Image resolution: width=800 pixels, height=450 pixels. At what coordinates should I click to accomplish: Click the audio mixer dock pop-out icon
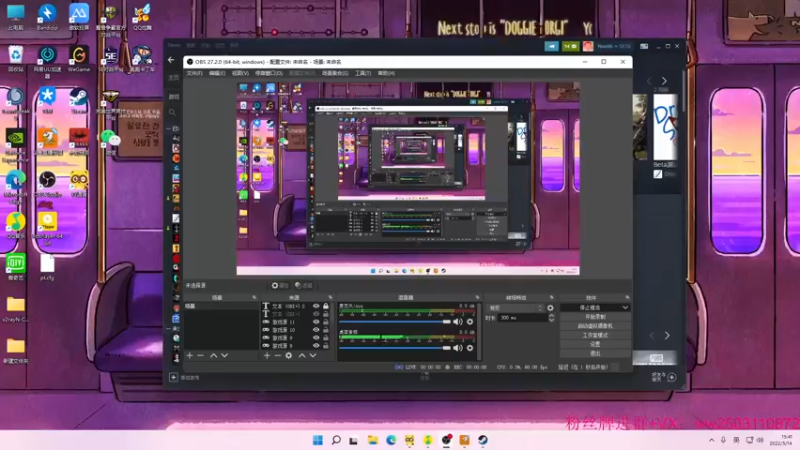(477, 297)
